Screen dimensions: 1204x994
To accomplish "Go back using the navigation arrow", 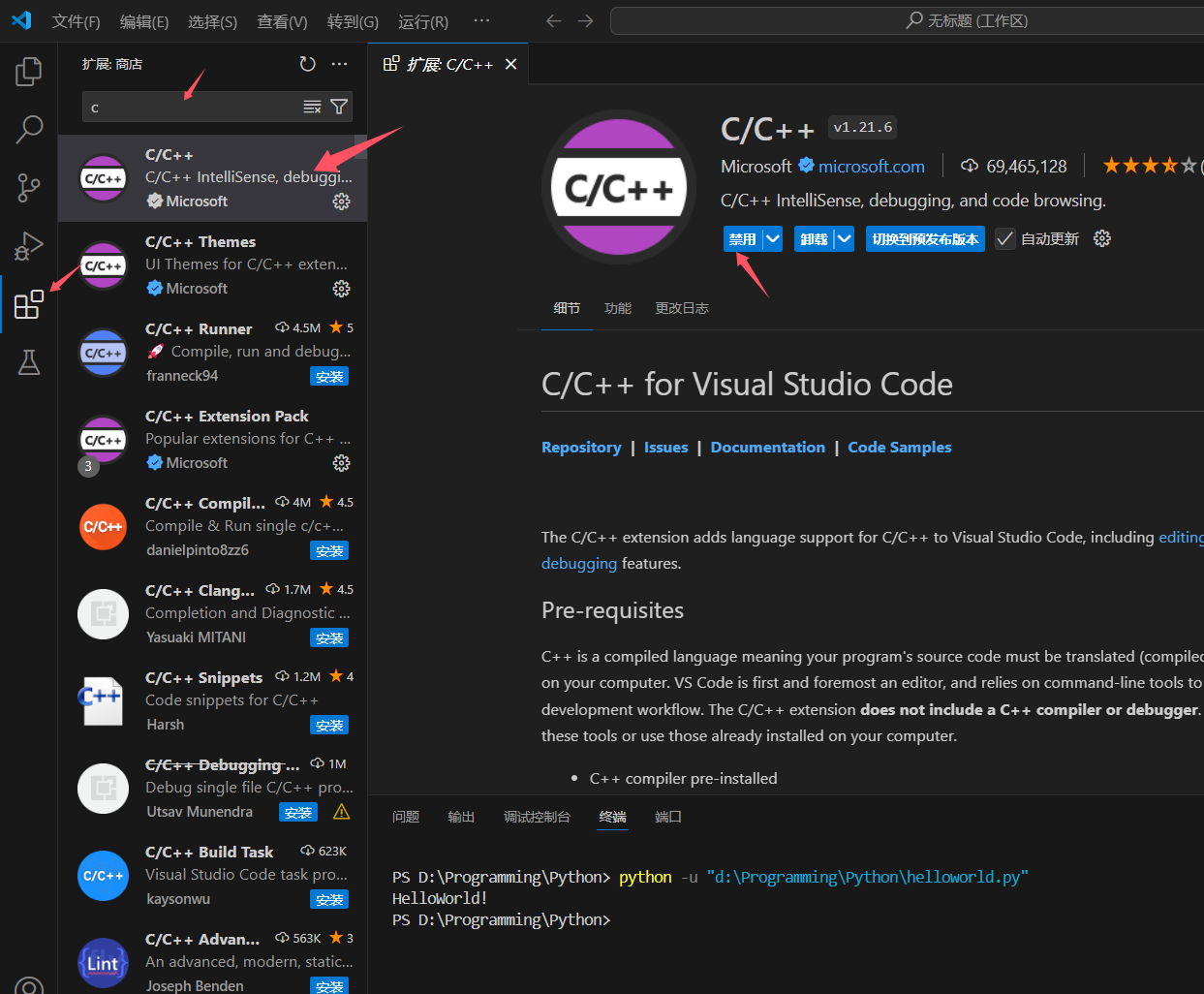I will [x=553, y=20].
